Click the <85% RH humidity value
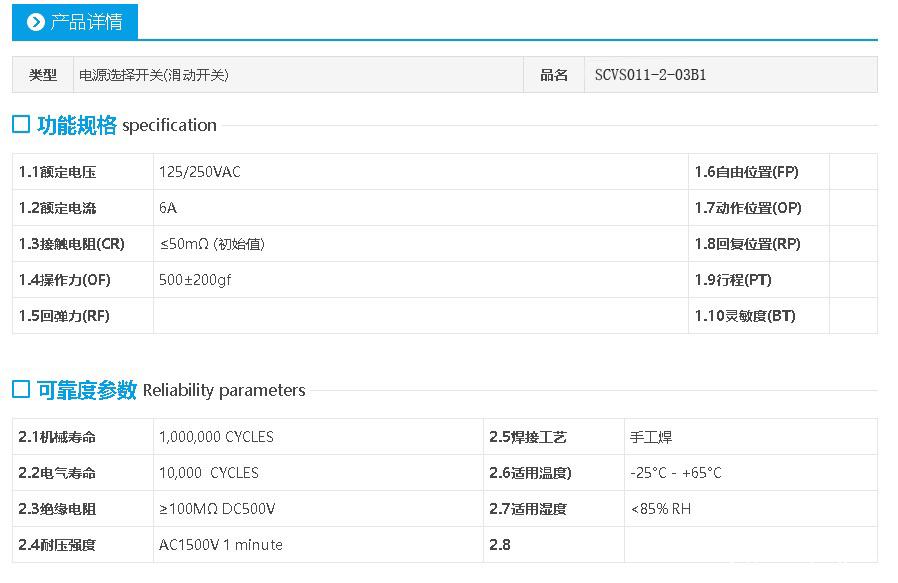Viewport: 898px width, 583px height. coord(661,509)
